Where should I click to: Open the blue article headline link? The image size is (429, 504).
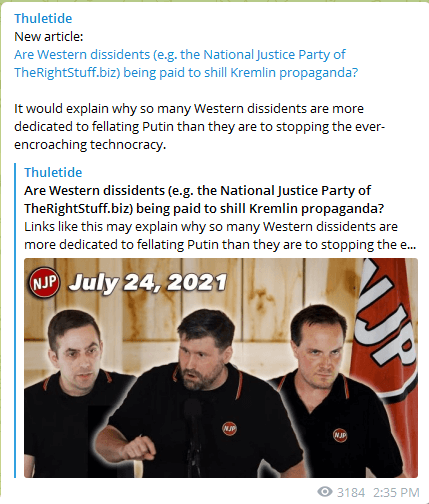click(186, 63)
